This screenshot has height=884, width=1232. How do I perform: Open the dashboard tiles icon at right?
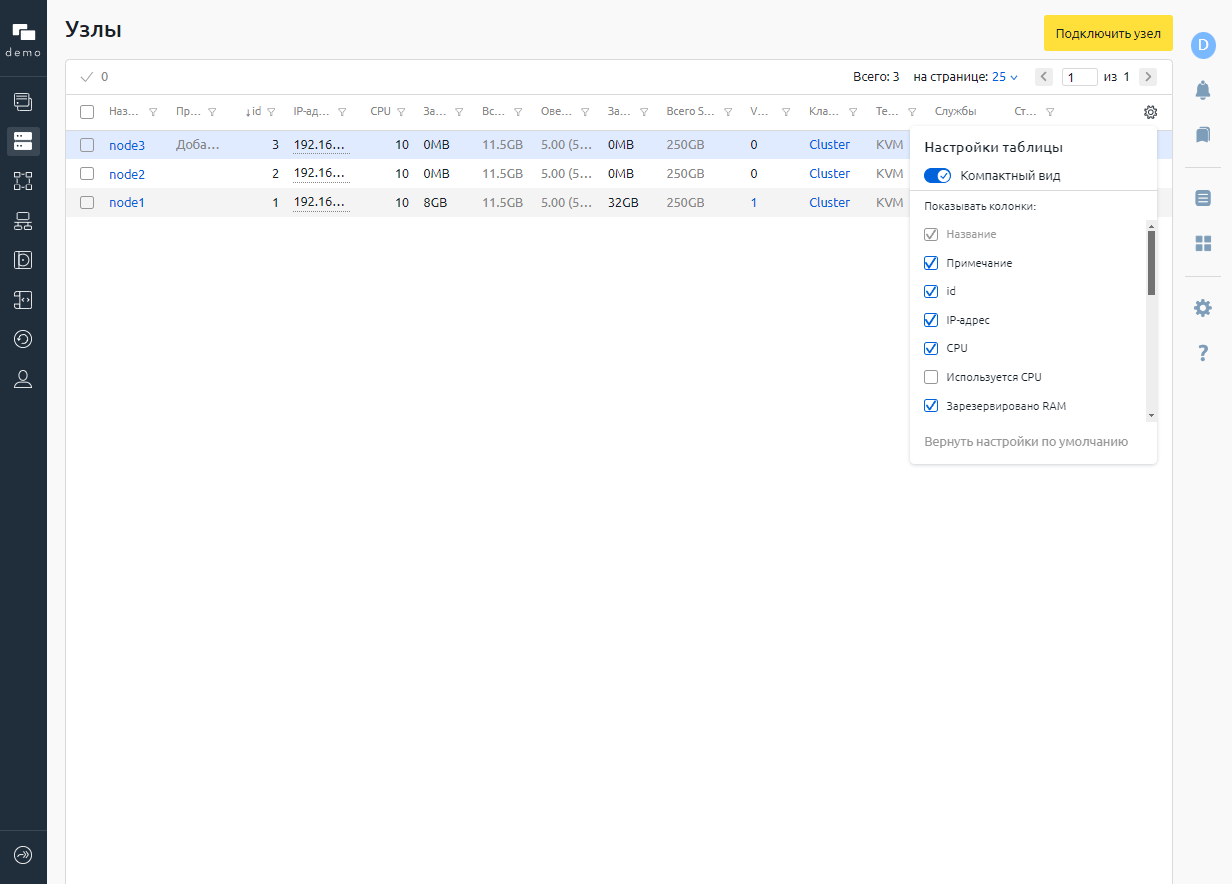point(1203,243)
